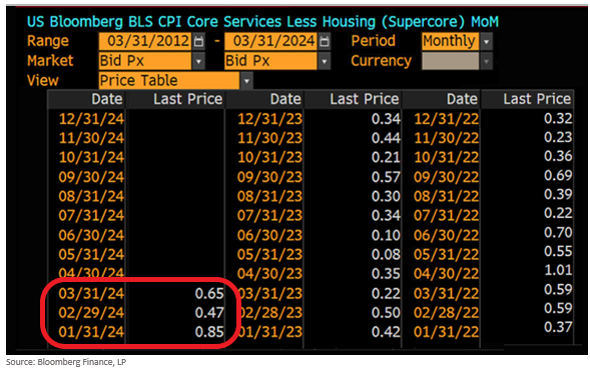Viewport: 590px width, 368px height.
Task: Click the 09/30/22 date entry
Action: point(446,177)
